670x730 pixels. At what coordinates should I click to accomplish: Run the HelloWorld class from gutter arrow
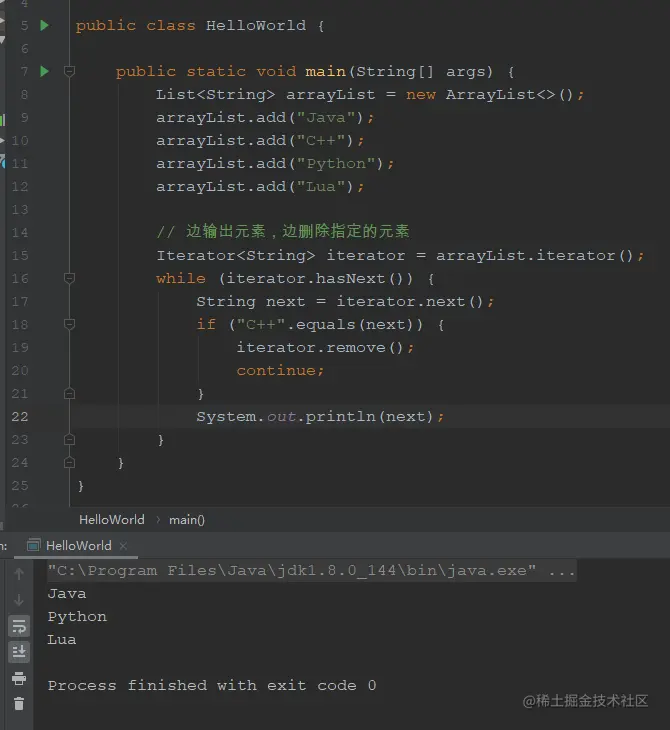tap(45, 25)
